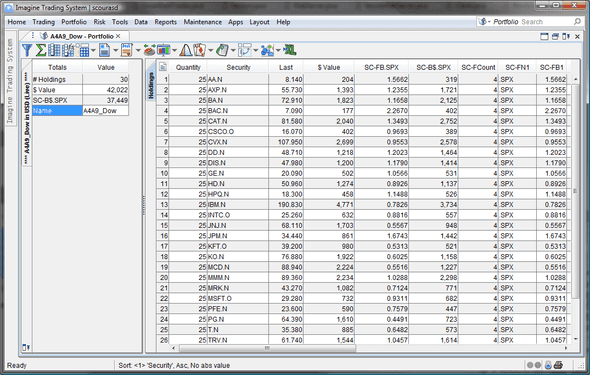
Task: Select the IBM.N security cell
Action: 238,205
